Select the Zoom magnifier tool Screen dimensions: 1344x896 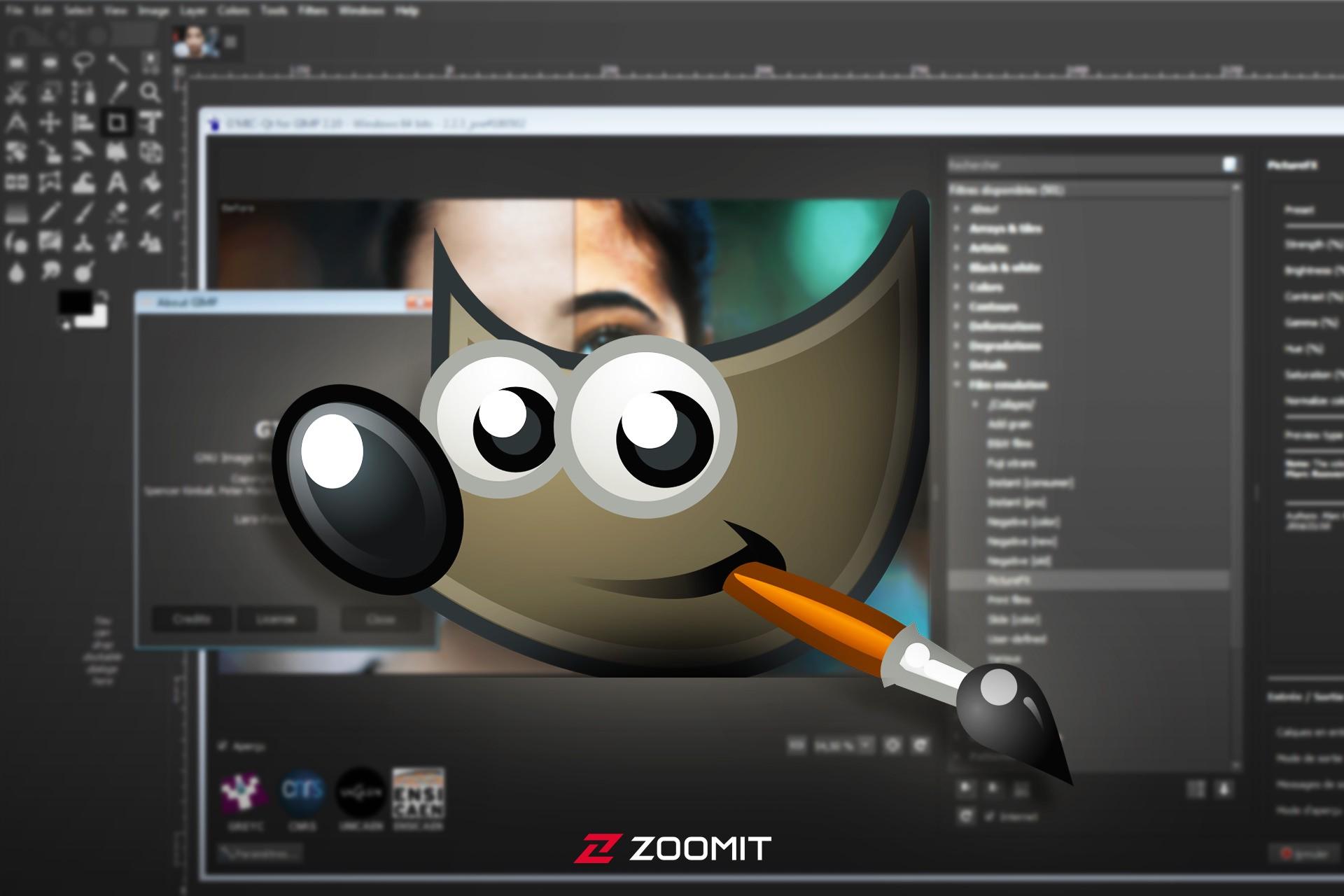150,92
